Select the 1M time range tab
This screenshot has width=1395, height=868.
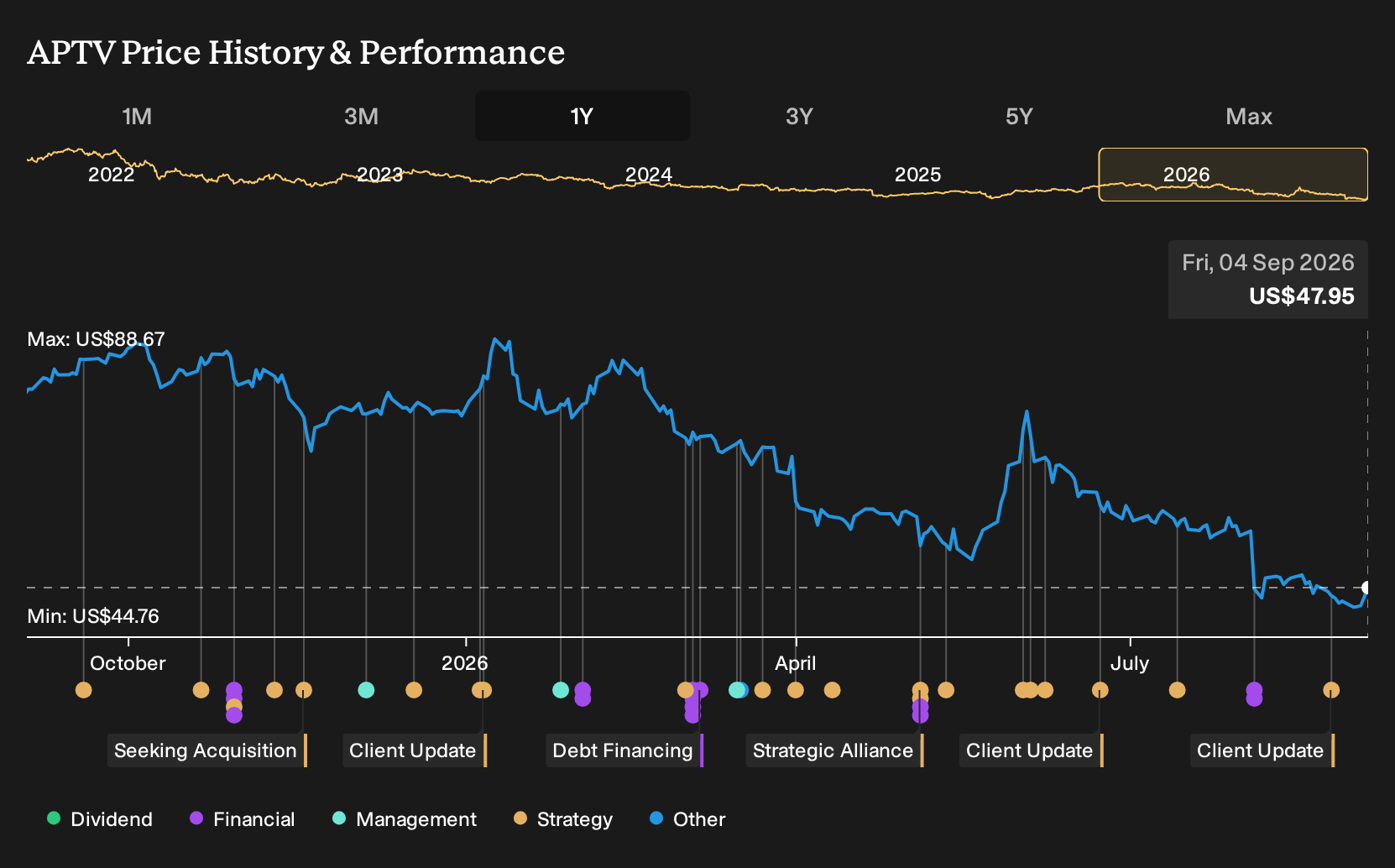137,116
